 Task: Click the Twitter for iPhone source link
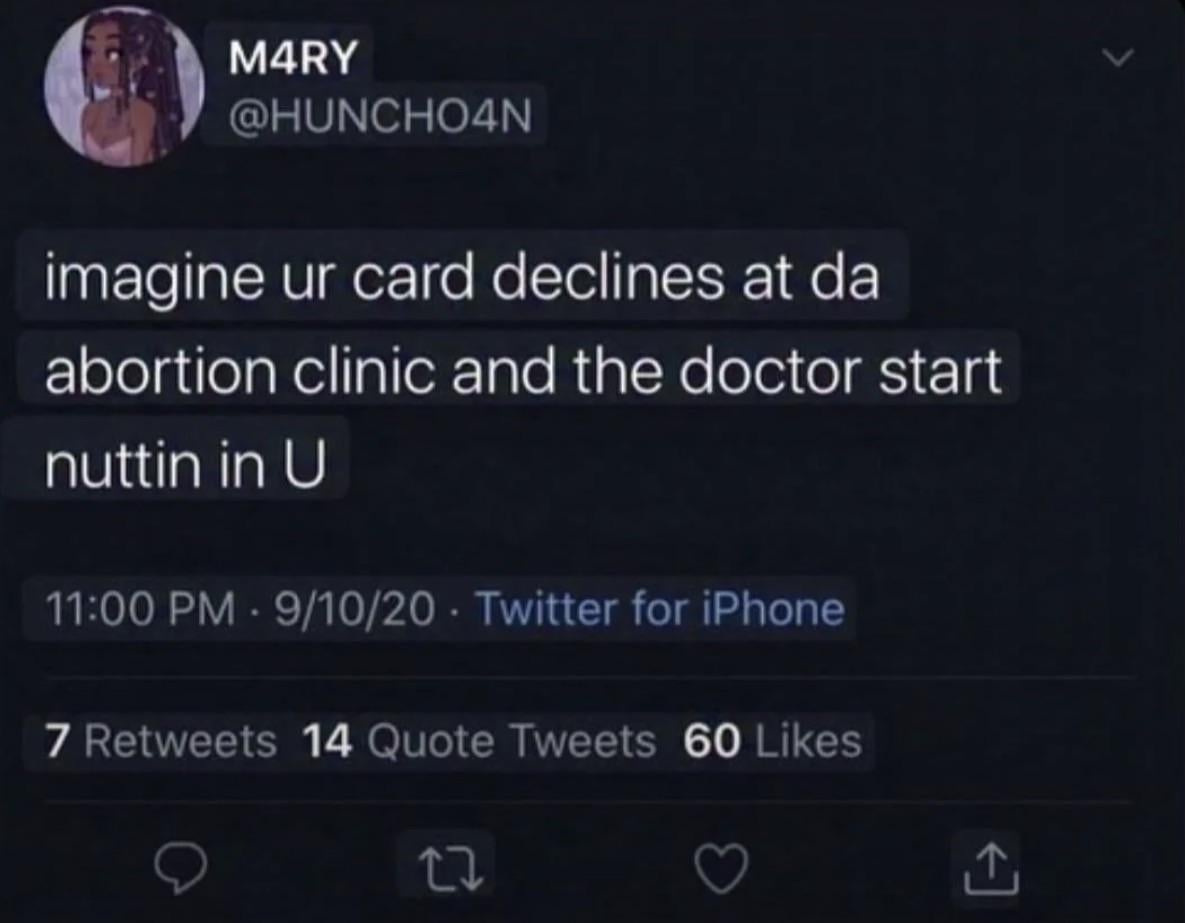[660, 609]
